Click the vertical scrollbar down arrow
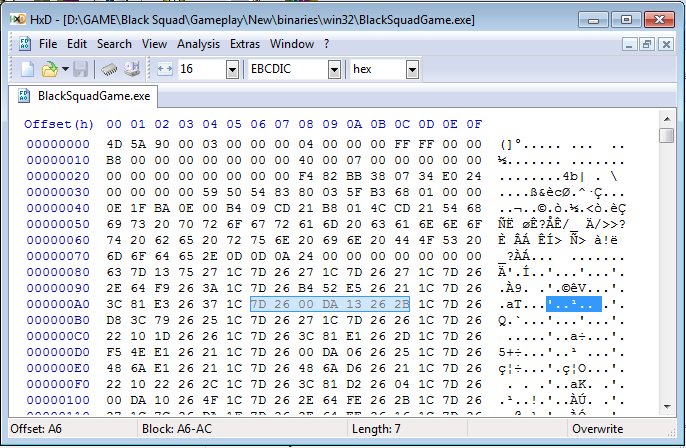The height and width of the screenshot is (448, 686). pyautogui.click(x=667, y=406)
